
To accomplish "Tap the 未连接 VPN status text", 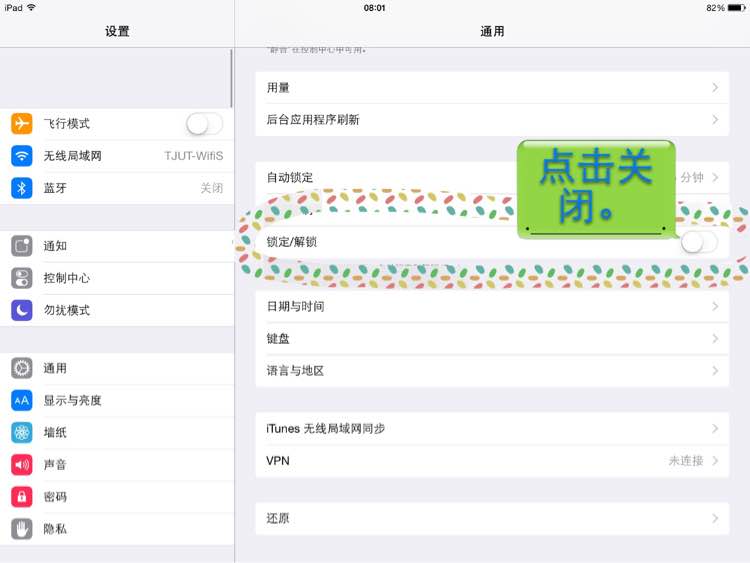I will [x=686, y=461].
